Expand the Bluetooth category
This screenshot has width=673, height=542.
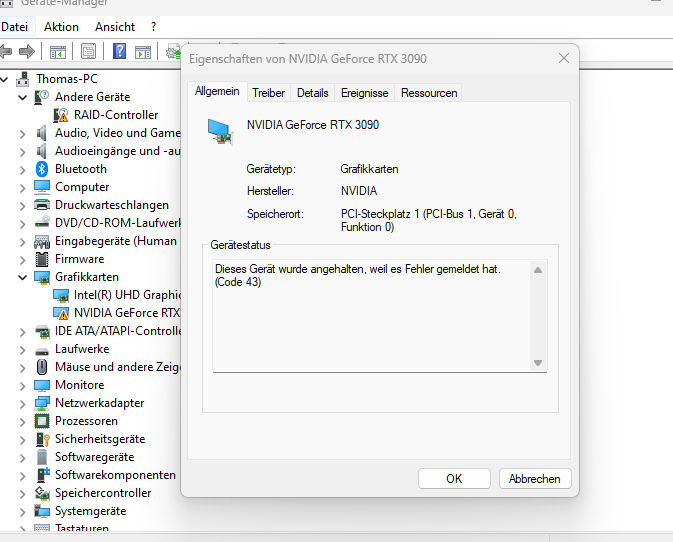point(23,170)
